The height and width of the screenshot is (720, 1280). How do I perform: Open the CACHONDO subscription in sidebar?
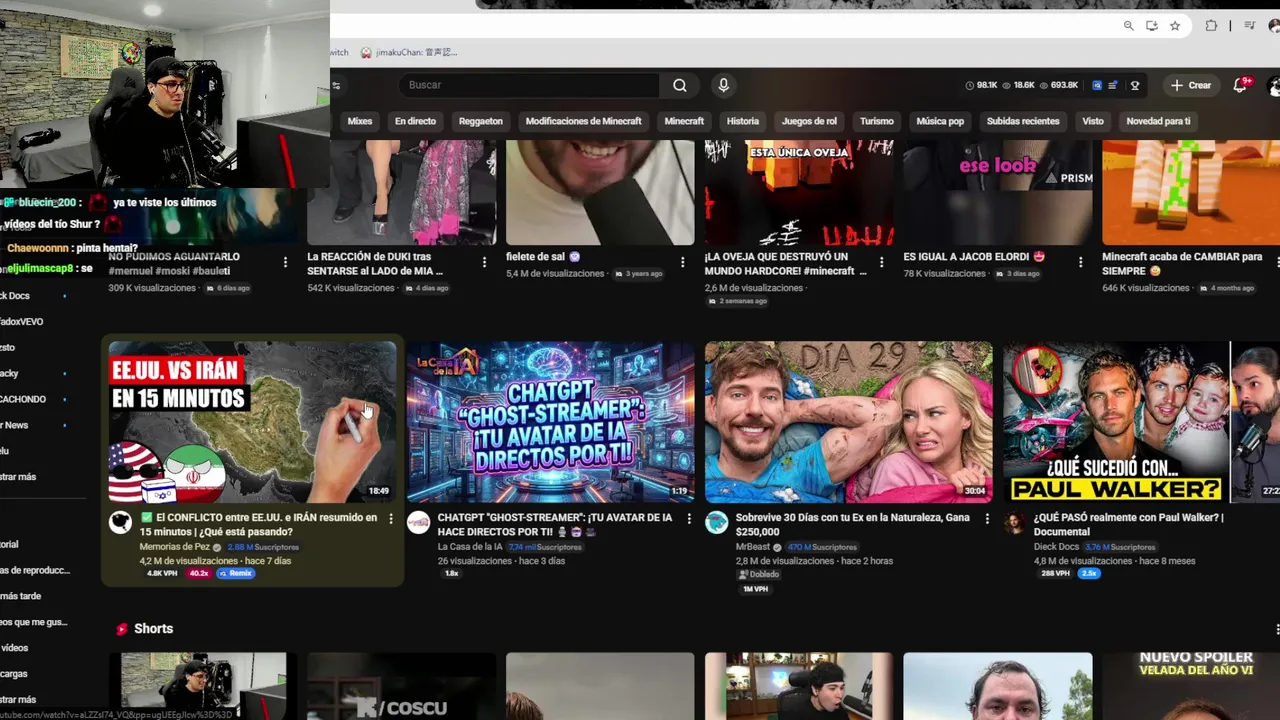pyautogui.click(x=23, y=399)
